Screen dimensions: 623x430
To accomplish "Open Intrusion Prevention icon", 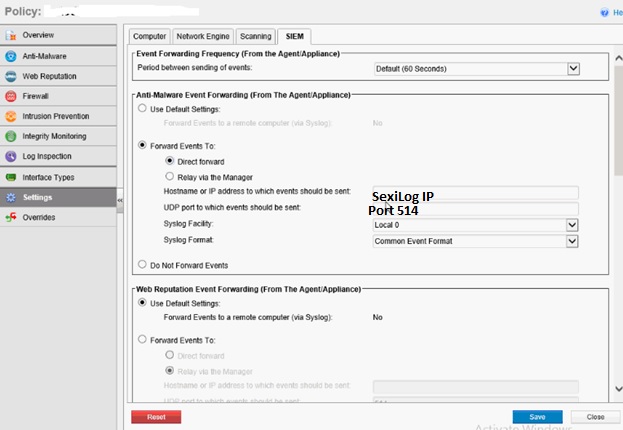I will 11,116.
